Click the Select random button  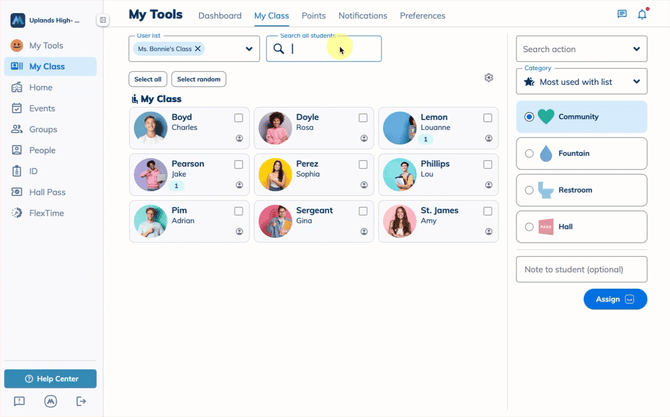[x=199, y=79]
